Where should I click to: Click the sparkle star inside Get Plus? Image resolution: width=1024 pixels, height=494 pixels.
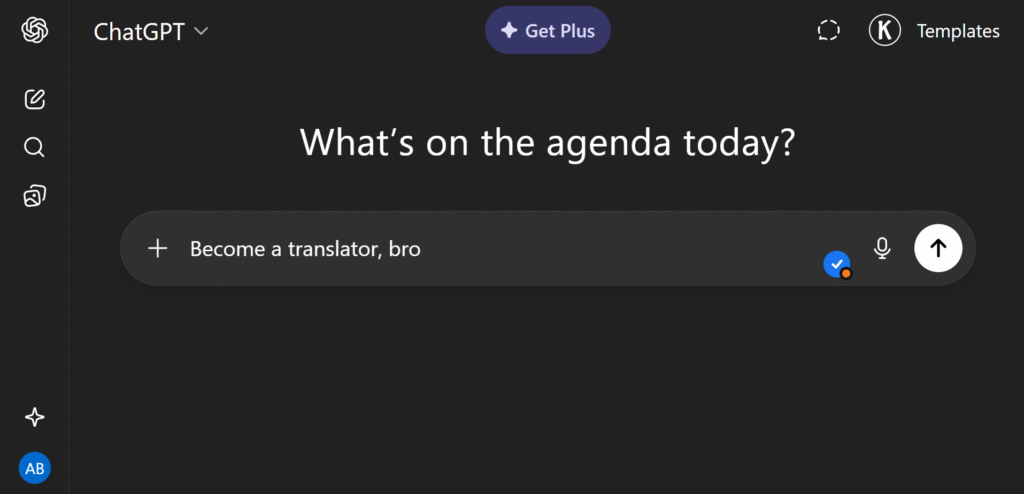tap(508, 31)
